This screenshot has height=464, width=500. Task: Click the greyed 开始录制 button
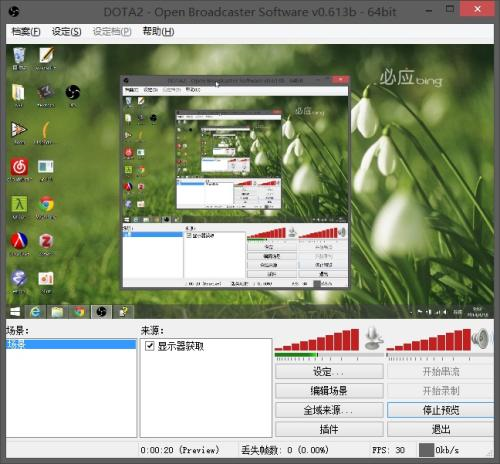(x=441, y=391)
